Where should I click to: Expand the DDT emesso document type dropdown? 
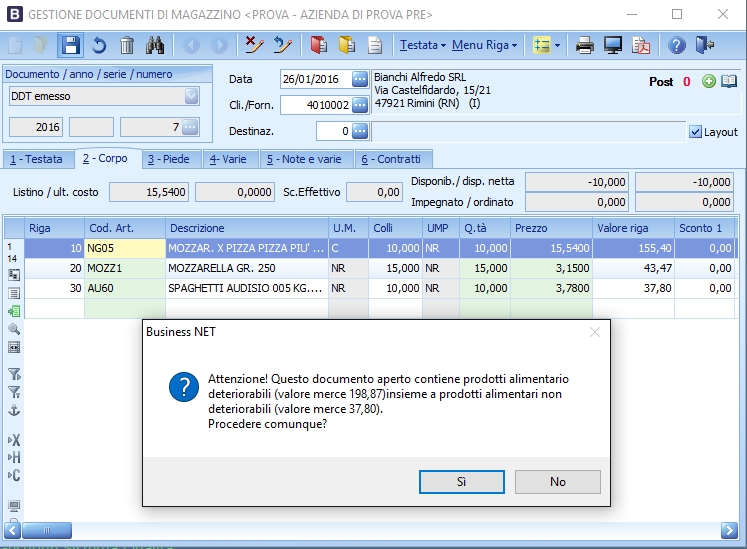(192, 96)
